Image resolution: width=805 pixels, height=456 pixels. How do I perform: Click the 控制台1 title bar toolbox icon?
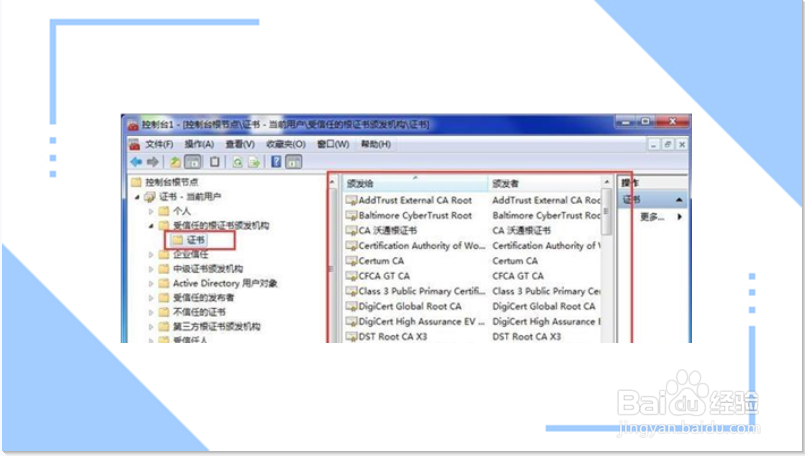click(133, 125)
